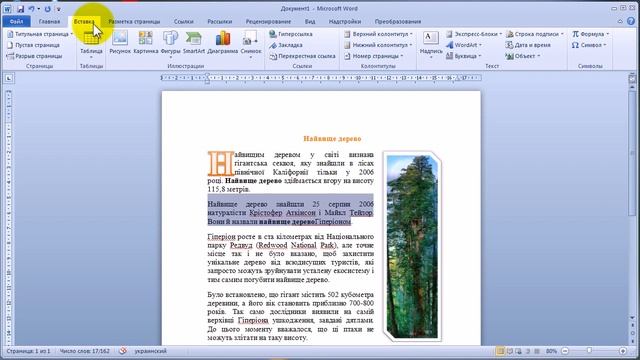The width and height of the screenshot is (640, 360).
Task: Change the украинский language setting
Action: pos(151,351)
